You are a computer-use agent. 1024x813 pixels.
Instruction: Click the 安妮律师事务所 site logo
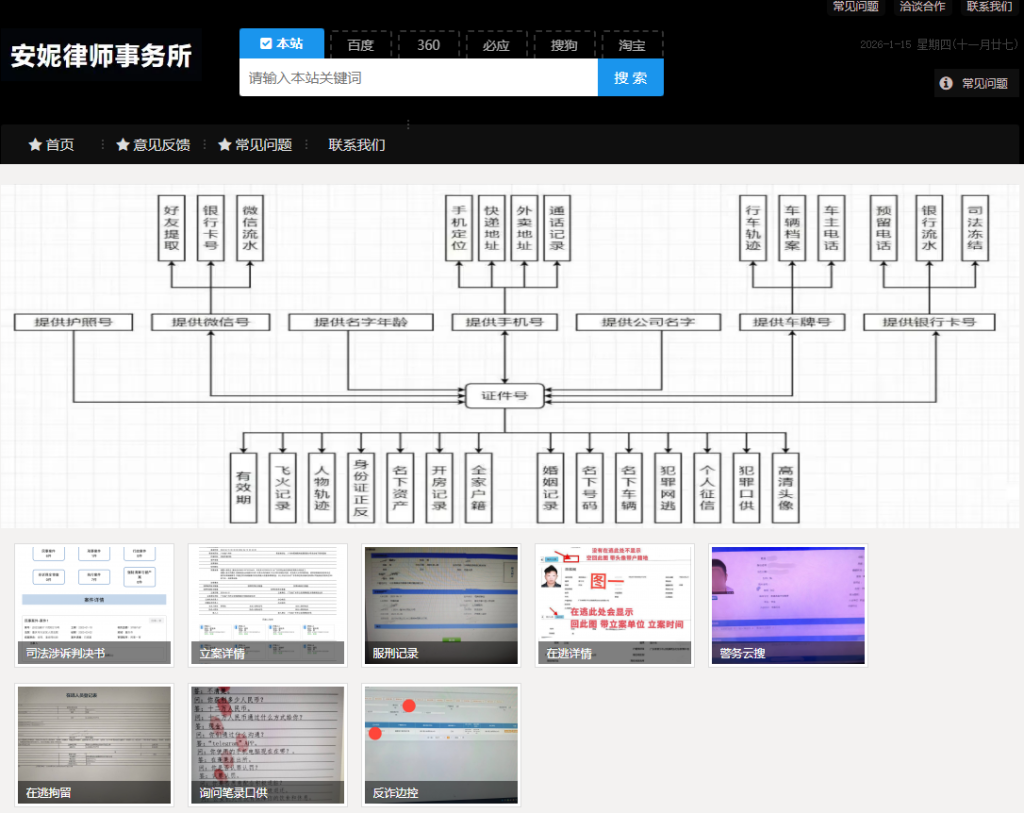[101, 56]
